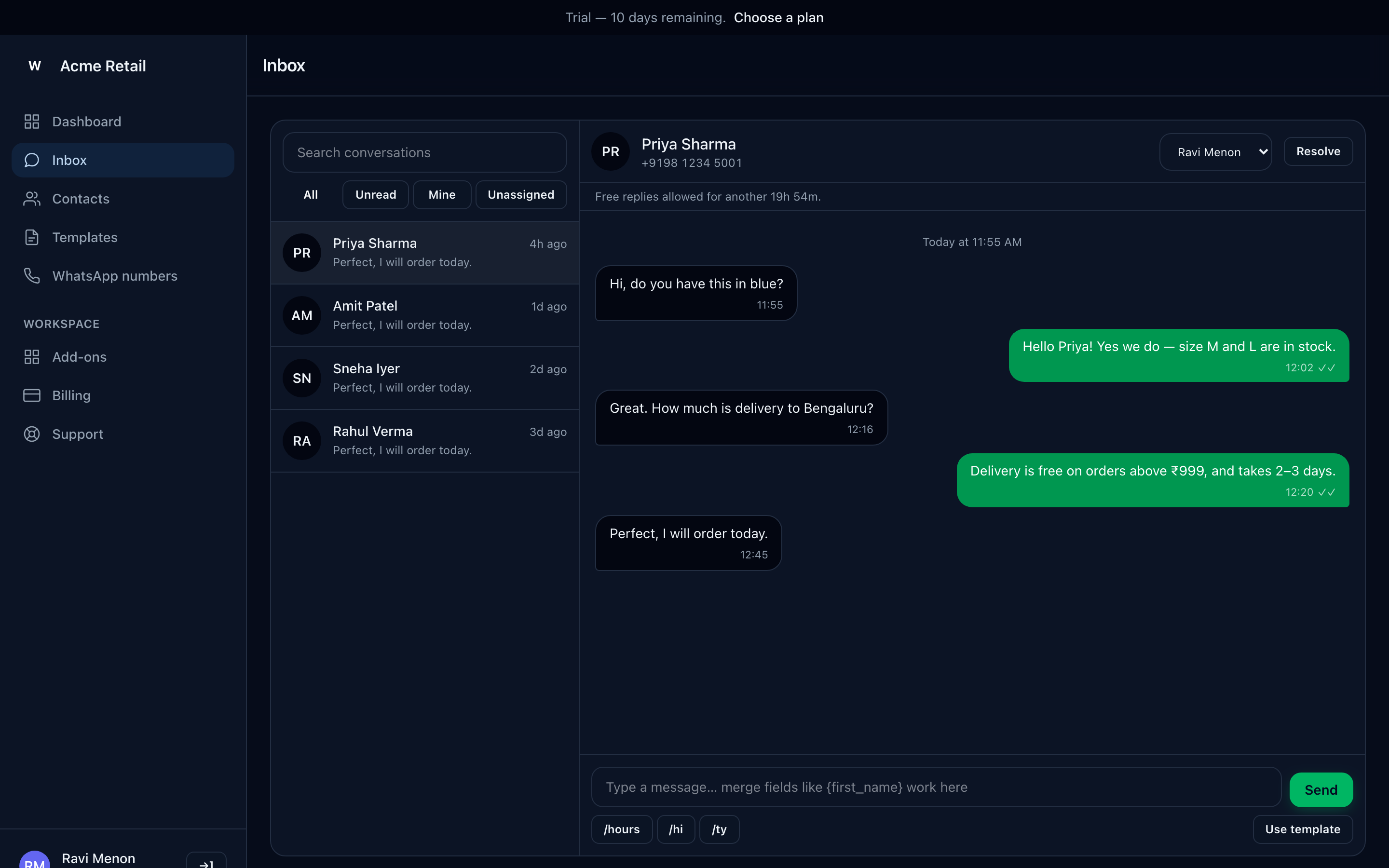This screenshot has height=868, width=1389.
Task: Click the green Send button
Action: pyautogui.click(x=1321, y=790)
